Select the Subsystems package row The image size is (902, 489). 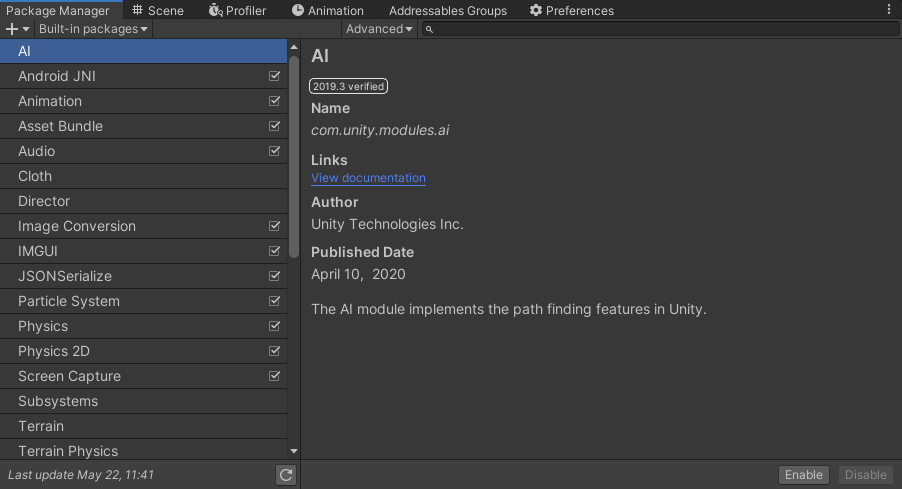143,401
